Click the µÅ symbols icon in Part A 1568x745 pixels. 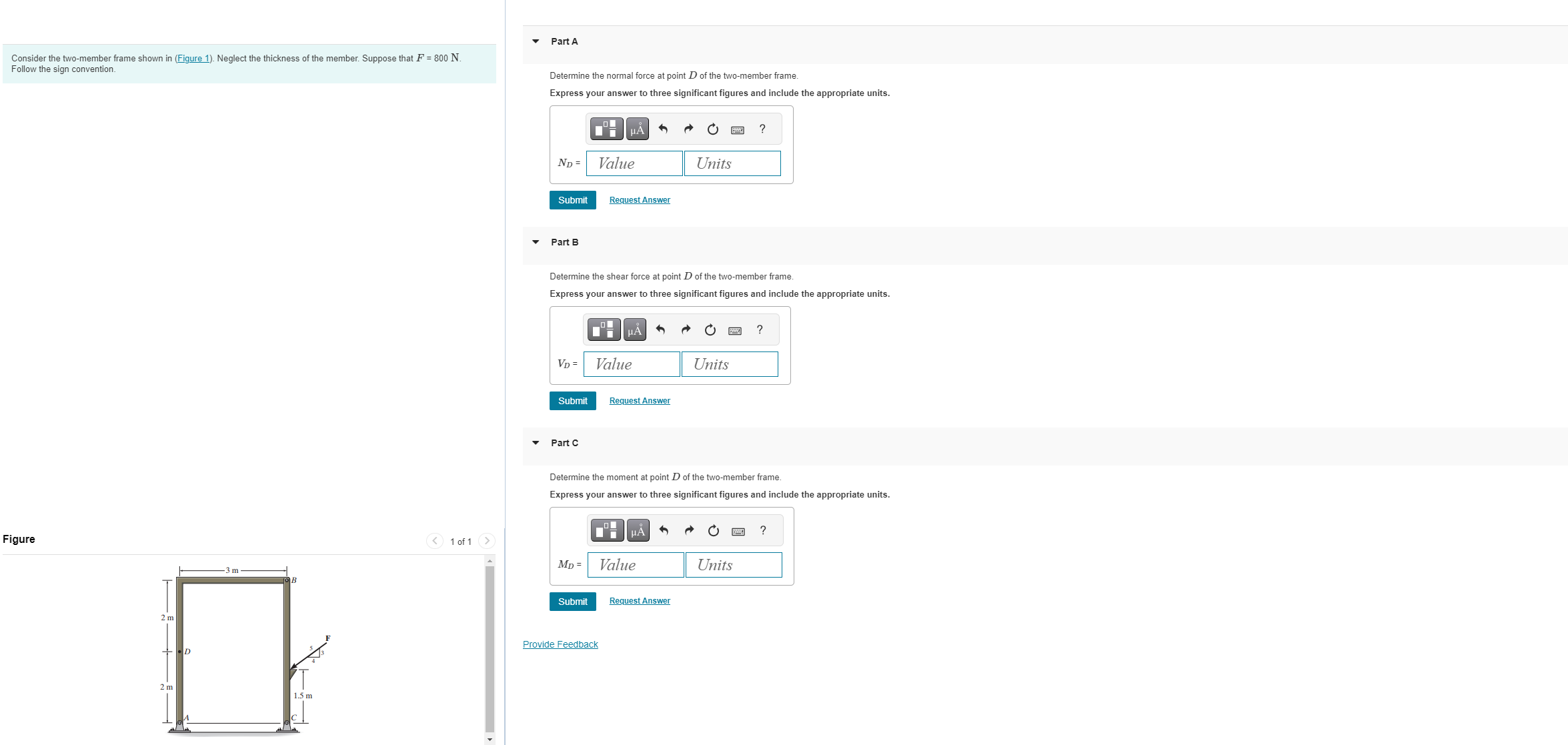click(638, 129)
